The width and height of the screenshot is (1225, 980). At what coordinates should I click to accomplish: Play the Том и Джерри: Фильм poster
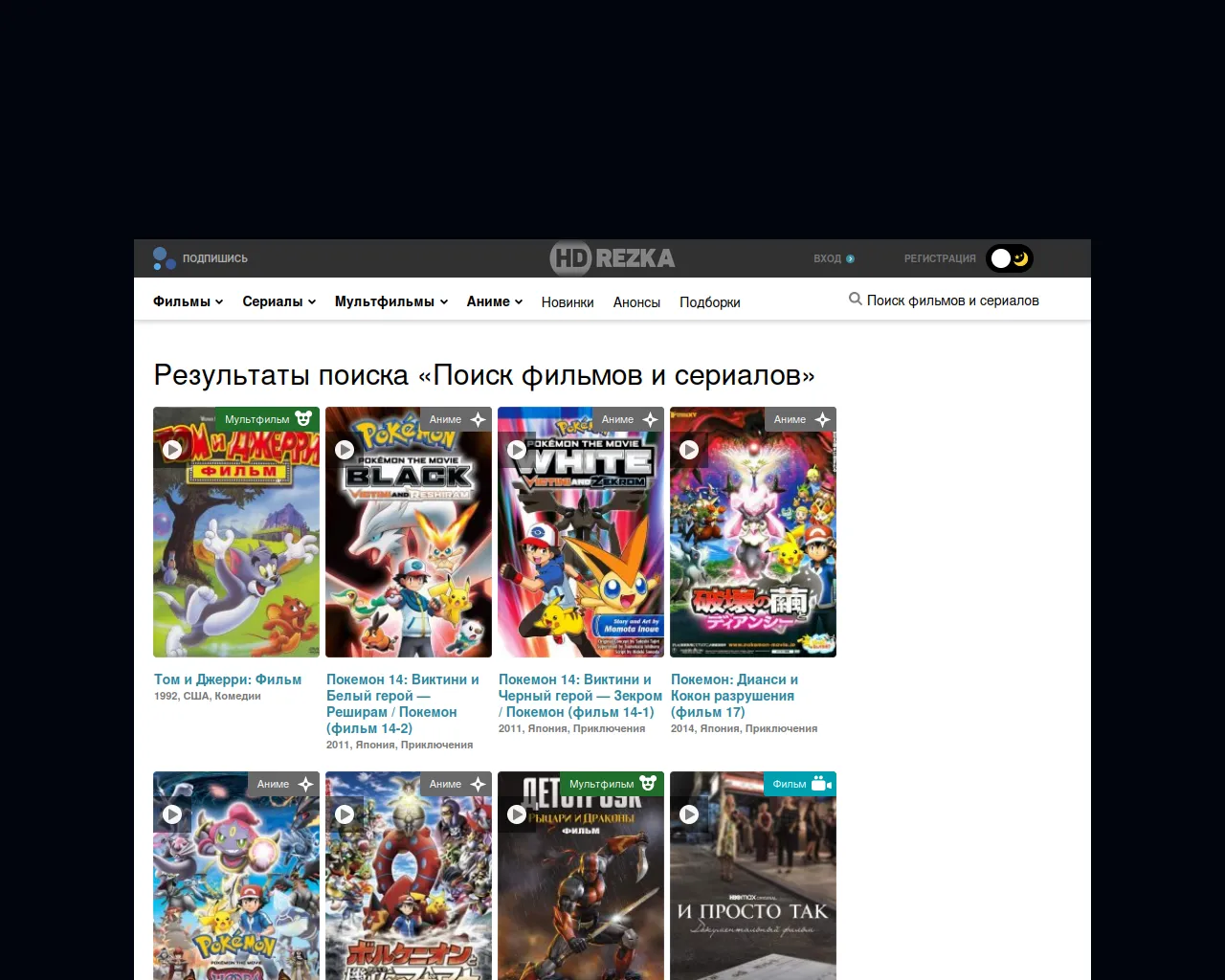pos(172,449)
